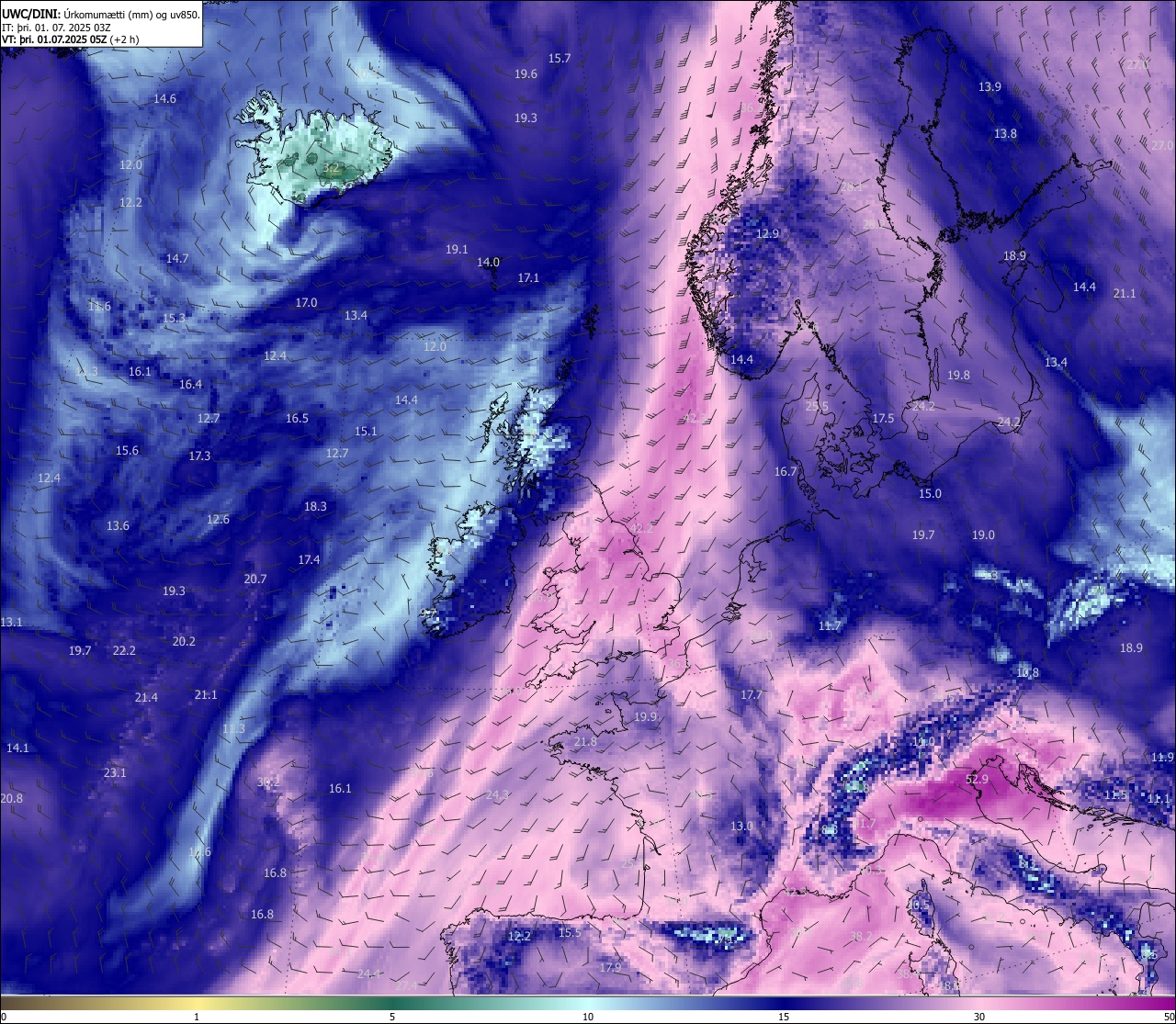Screen dimensions: 1176x1024
Task: Click the value "17.1" on the map
Action: pos(528,277)
